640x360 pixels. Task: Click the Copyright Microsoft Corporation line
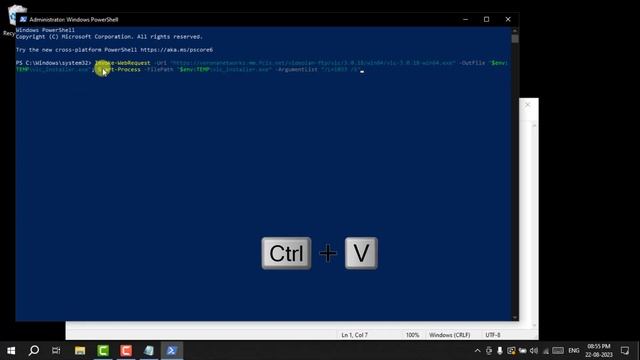(x=109, y=37)
